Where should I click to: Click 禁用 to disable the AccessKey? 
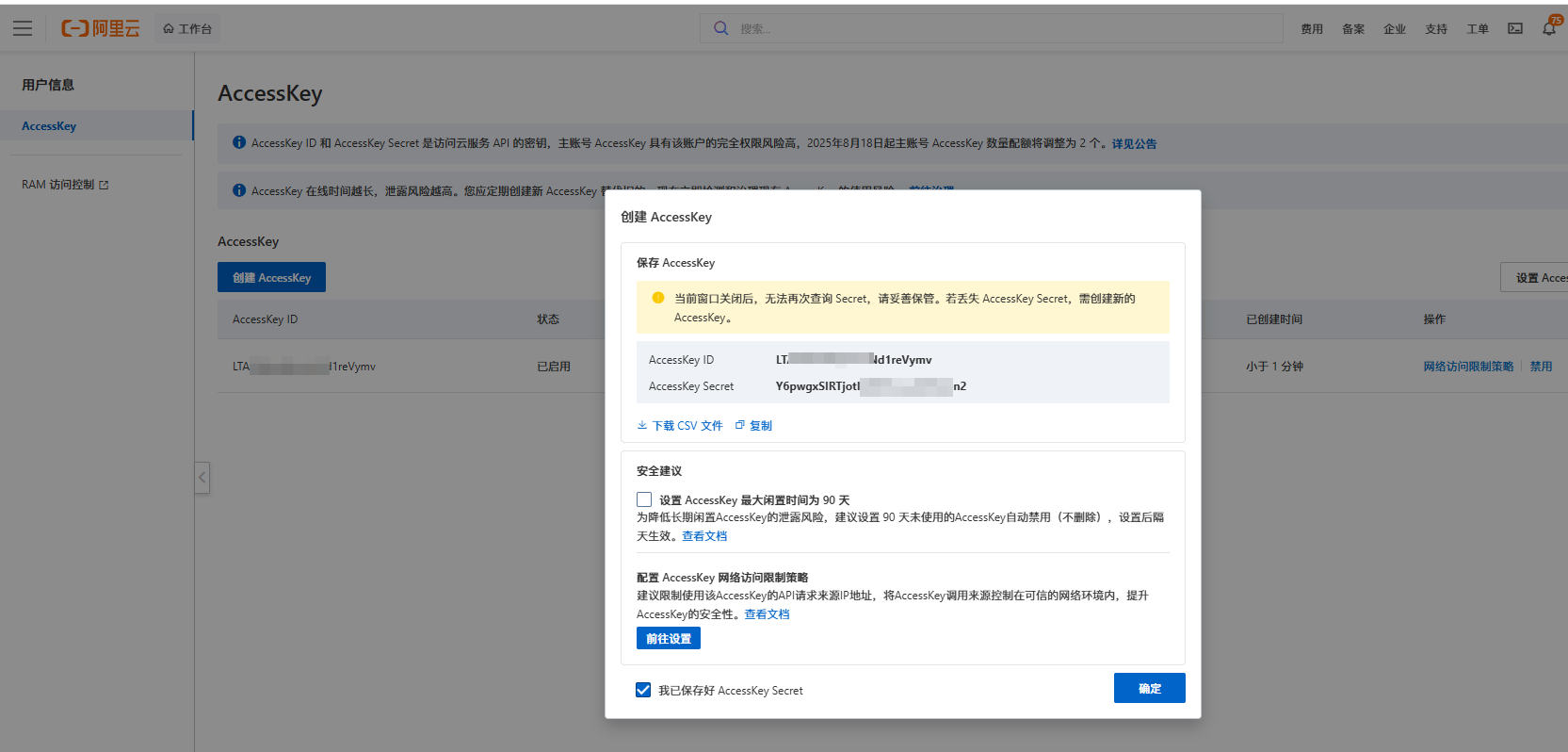click(x=1541, y=367)
